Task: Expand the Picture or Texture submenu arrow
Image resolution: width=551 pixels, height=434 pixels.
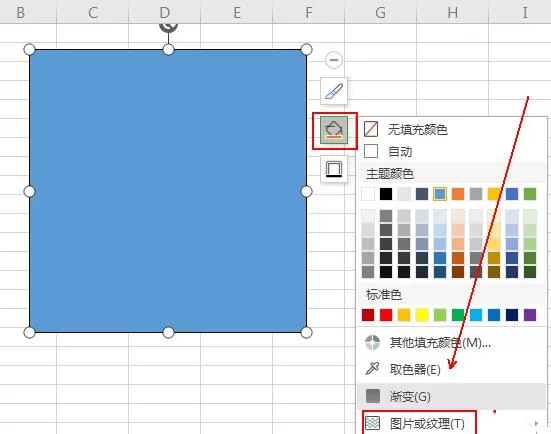Action: pyautogui.click(x=536, y=423)
